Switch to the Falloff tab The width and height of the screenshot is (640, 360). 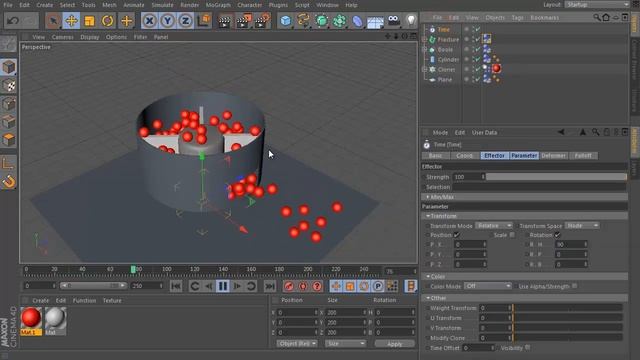583,156
